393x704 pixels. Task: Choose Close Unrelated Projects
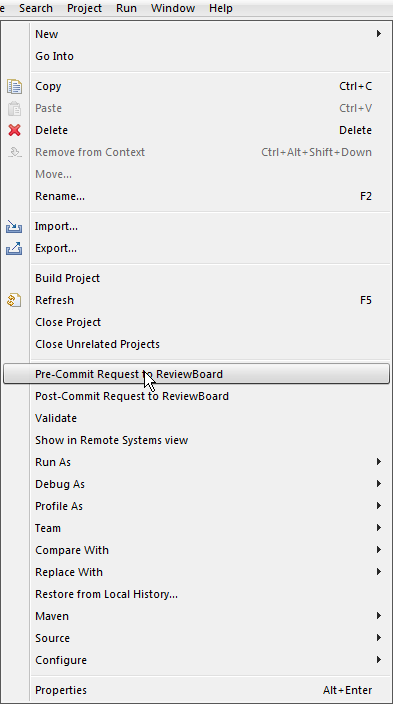point(196,344)
